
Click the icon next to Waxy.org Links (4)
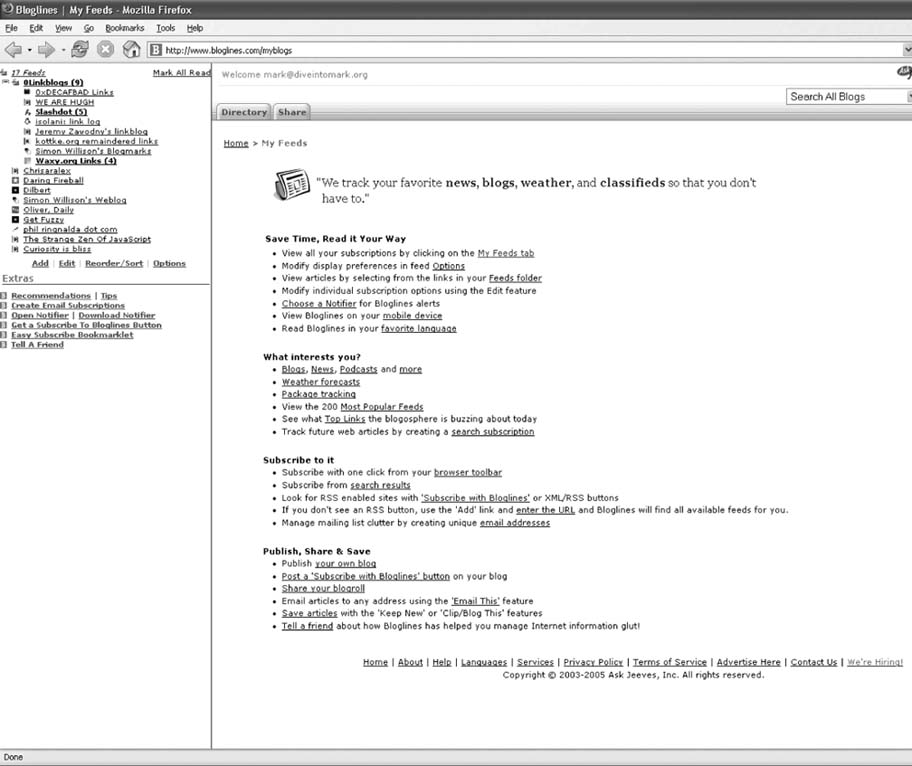tap(27, 161)
